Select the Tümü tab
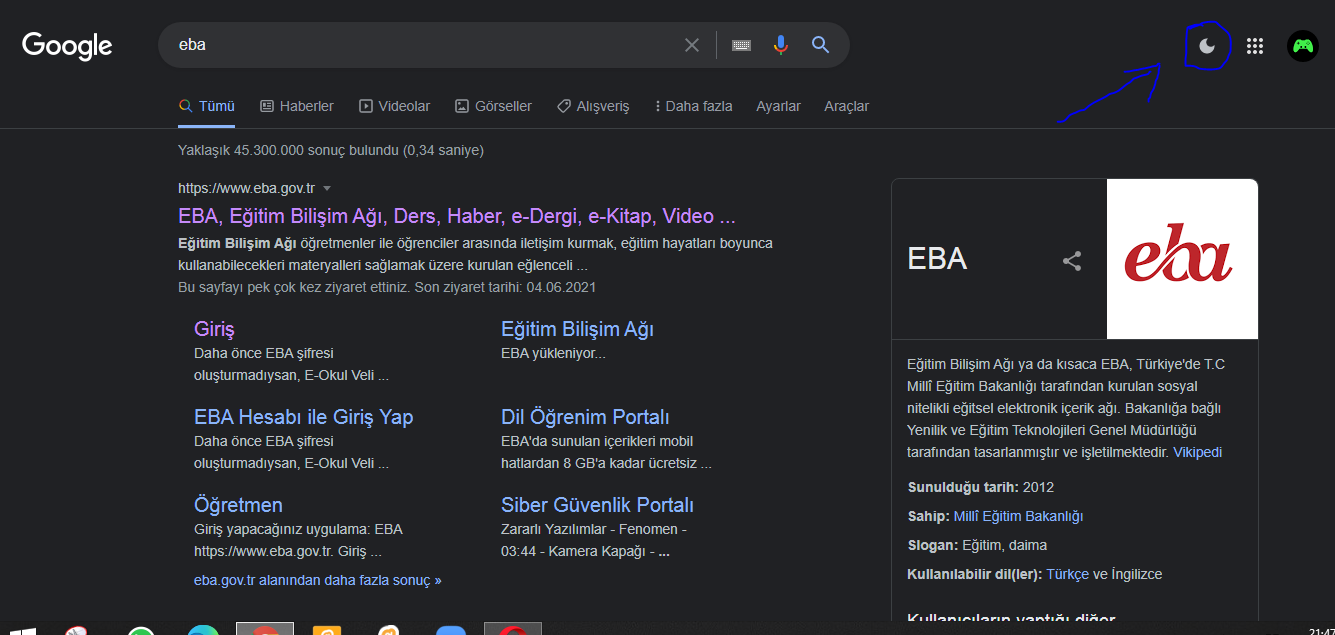The height and width of the screenshot is (635, 1335). [x=206, y=106]
